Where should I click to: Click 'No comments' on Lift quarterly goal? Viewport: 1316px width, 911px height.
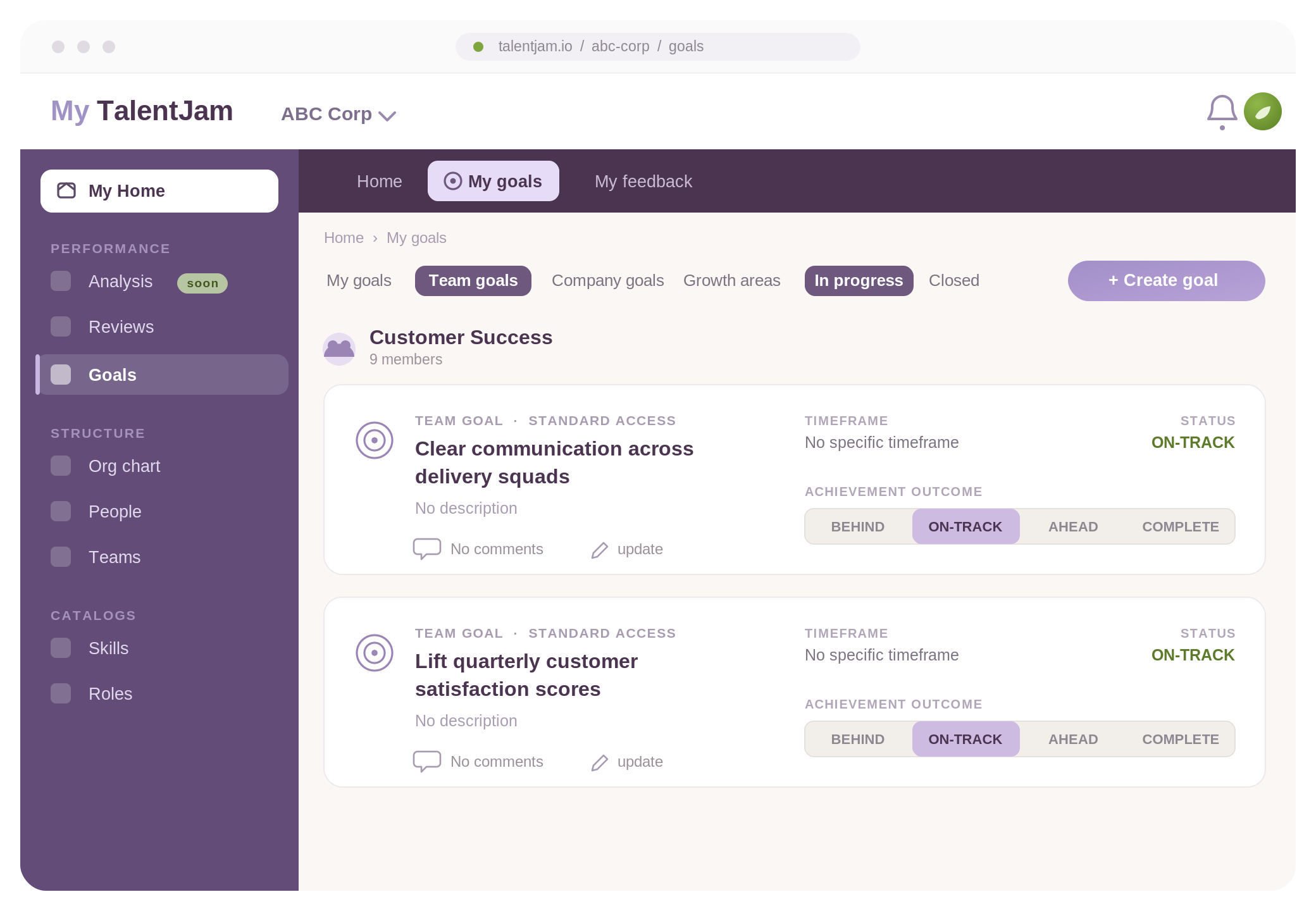pyautogui.click(x=497, y=762)
